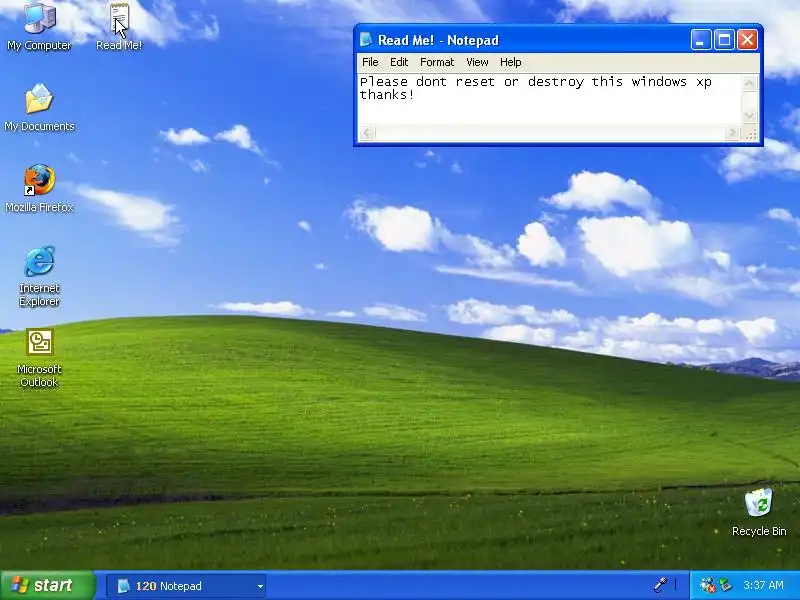Click the microphone language bar icon
The image size is (800, 600).
660,585
